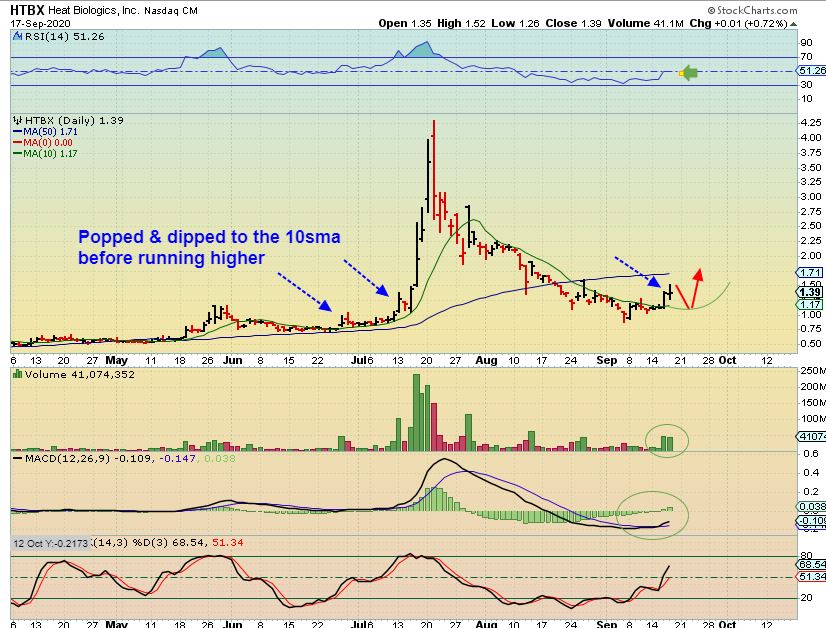
Task: Click the Oct label on the price chart date axis
Action: pos(727,360)
